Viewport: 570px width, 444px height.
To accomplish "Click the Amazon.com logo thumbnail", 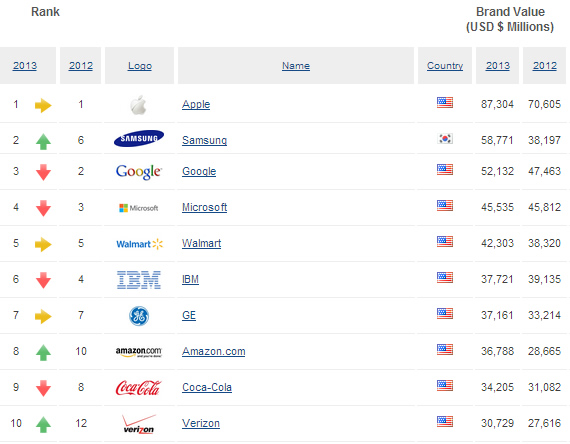I will [139, 352].
